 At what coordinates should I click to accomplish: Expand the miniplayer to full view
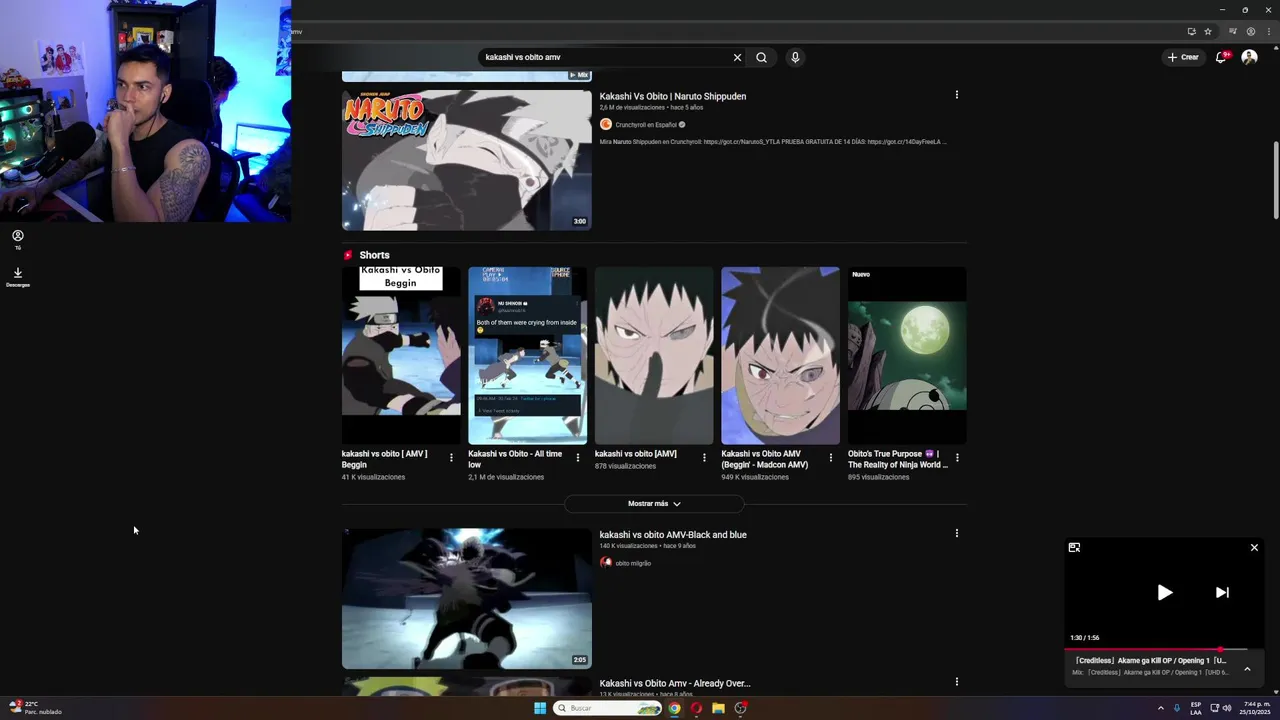(x=1074, y=547)
